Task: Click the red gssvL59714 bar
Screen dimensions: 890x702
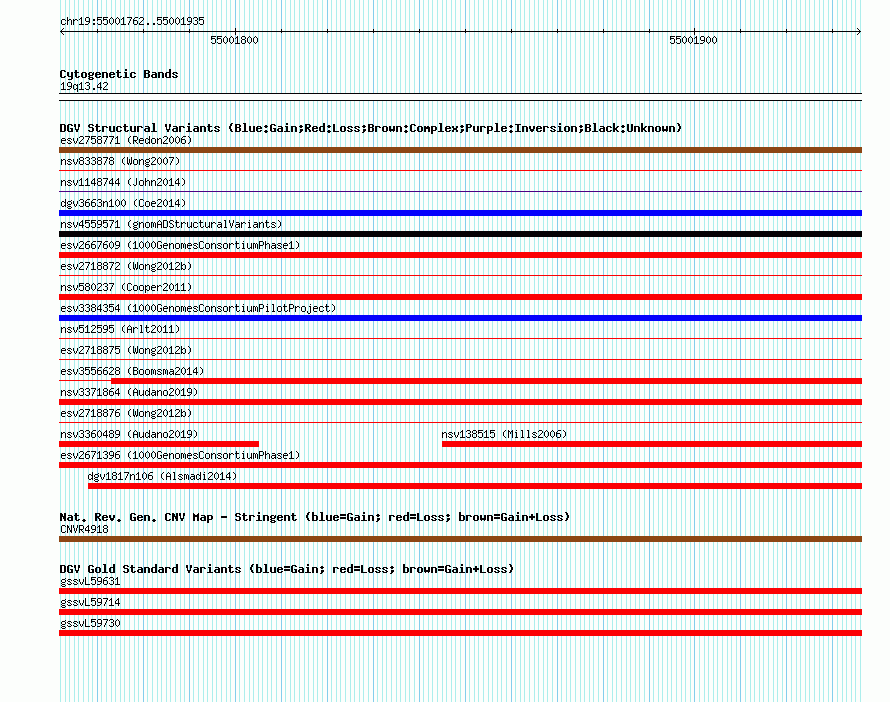Action: coord(460,612)
